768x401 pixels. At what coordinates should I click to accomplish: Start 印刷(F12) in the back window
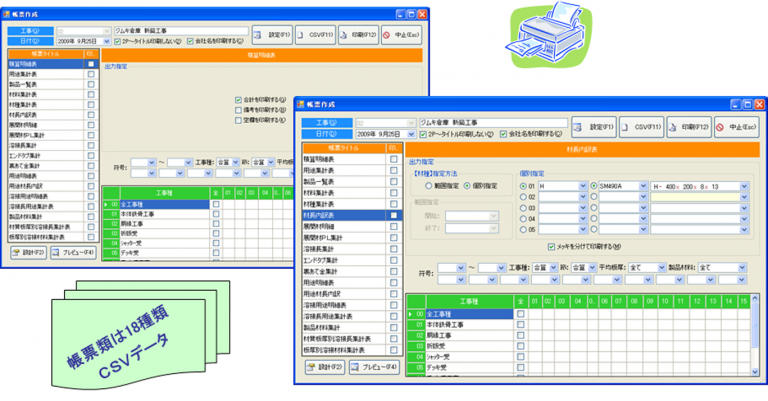click(358, 35)
